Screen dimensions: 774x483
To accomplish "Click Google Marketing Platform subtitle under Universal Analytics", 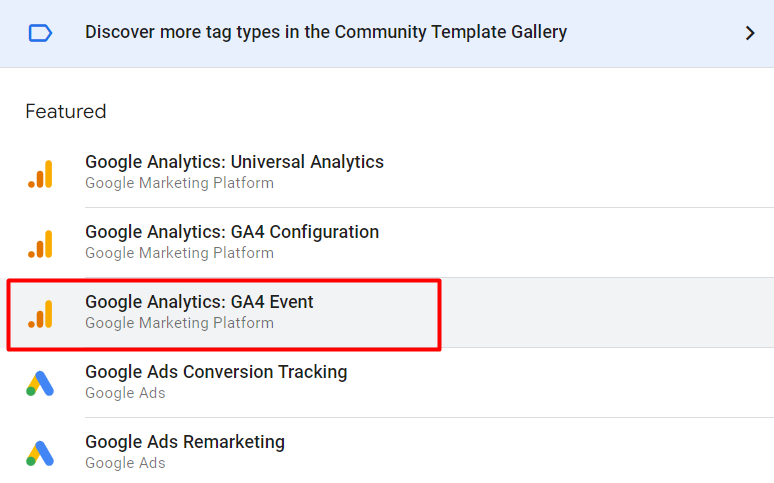I will [x=179, y=183].
